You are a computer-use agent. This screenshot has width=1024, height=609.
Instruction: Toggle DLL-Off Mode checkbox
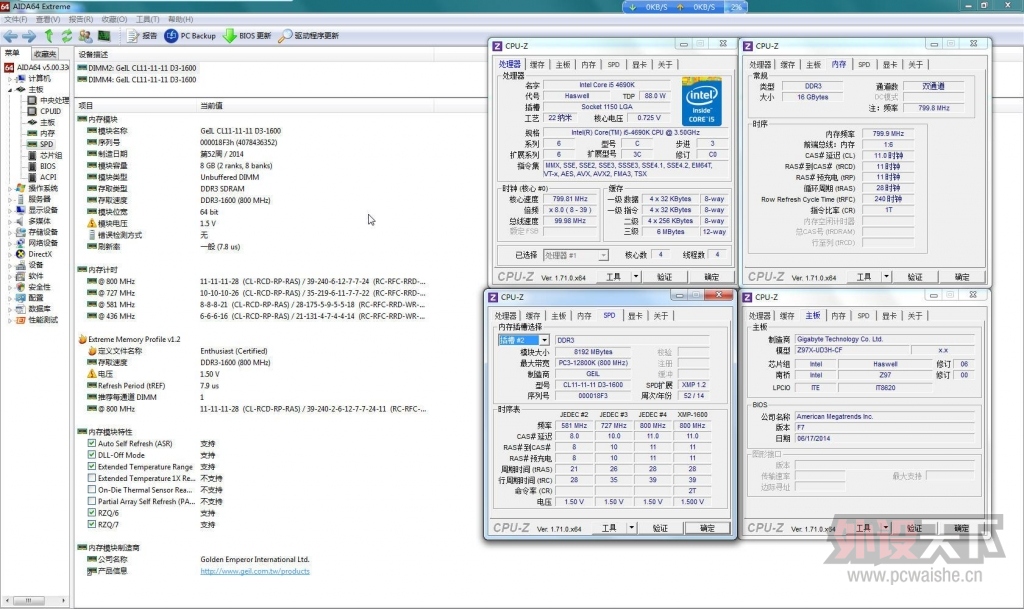(92, 455)
